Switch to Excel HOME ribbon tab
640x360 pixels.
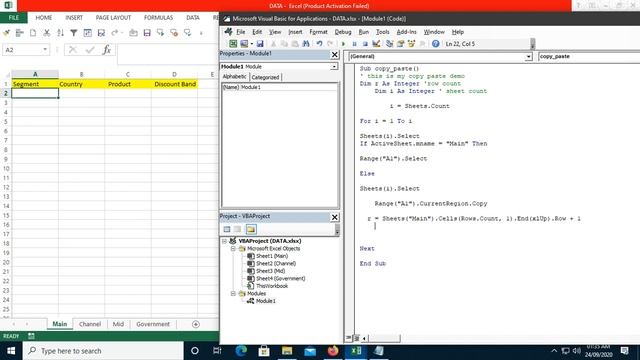coord(44,18)
